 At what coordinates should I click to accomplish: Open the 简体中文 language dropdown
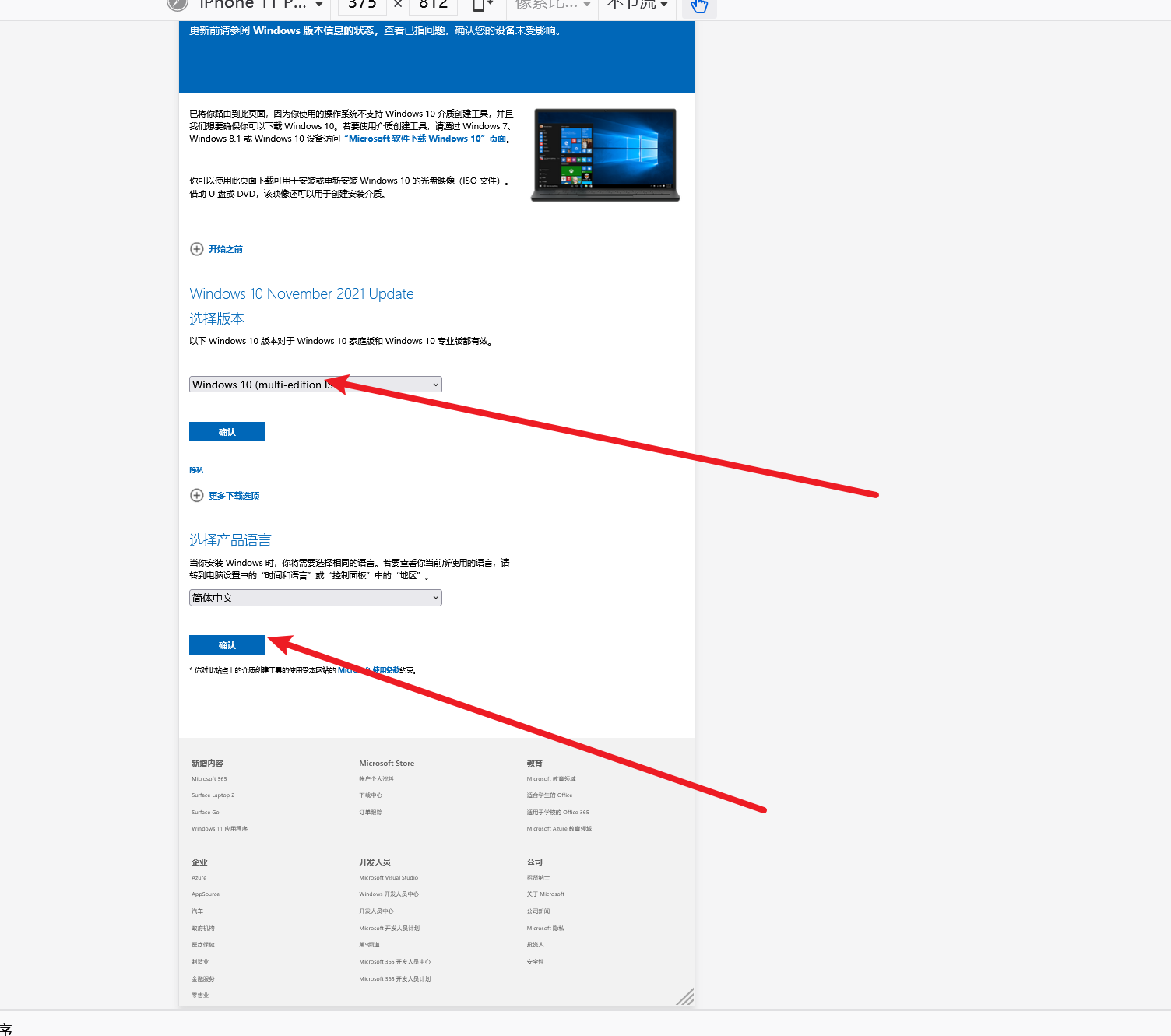point(315,598)
